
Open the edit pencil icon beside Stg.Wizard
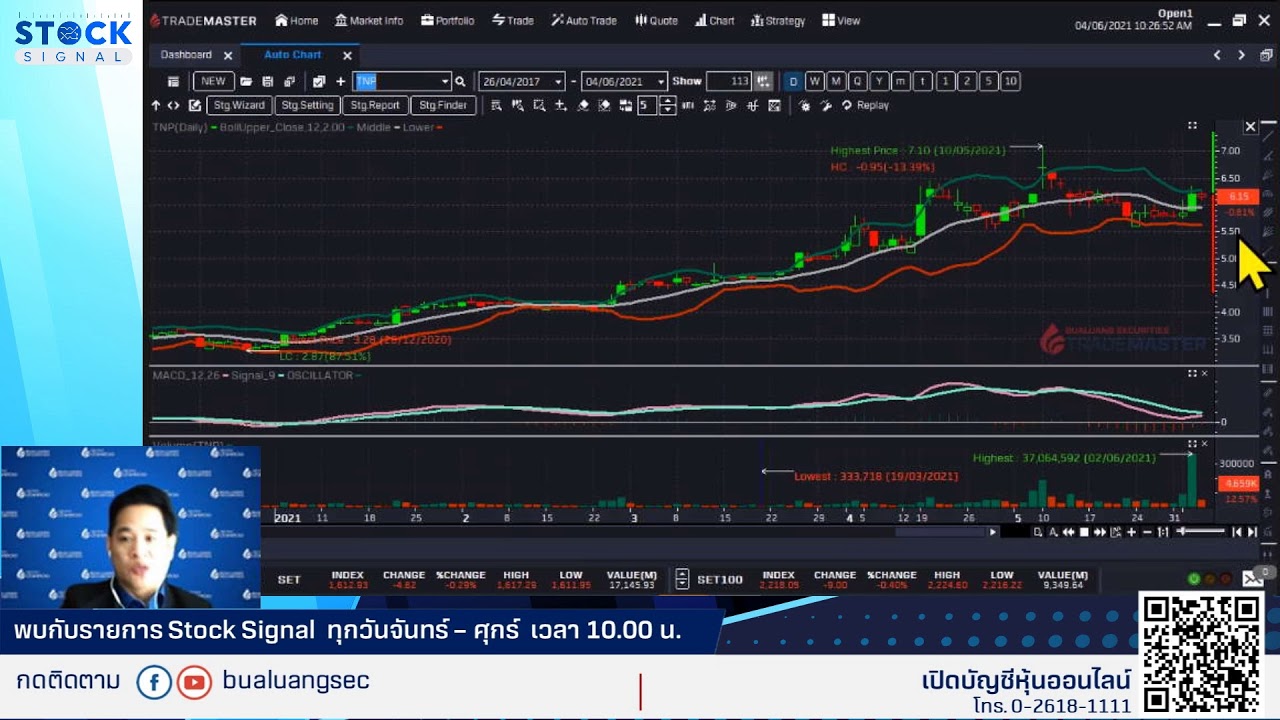[x=195, y=105]
